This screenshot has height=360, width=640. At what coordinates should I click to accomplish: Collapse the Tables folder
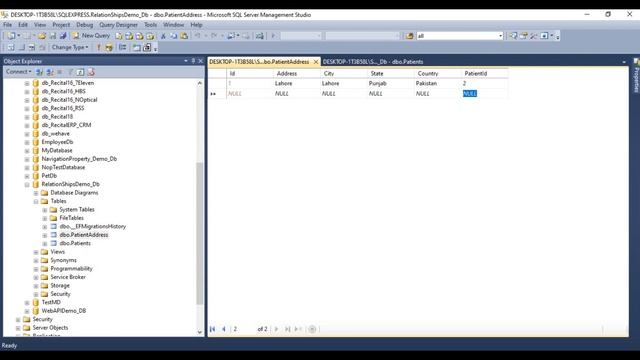pos(36,201)
